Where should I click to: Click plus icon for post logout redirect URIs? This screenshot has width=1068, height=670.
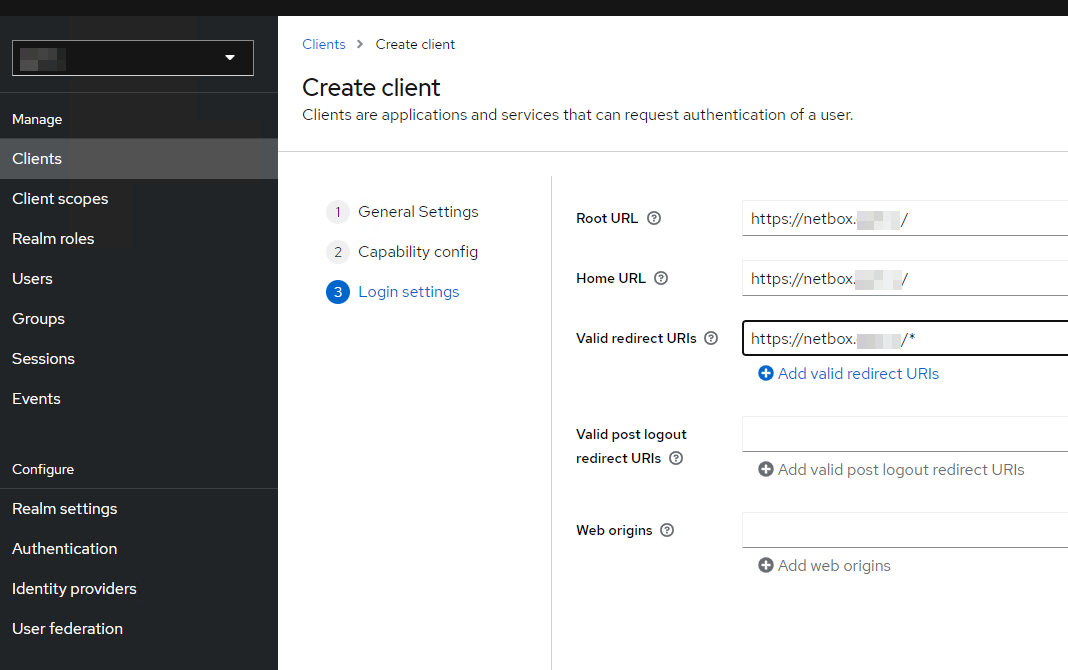tap(766, 469)
